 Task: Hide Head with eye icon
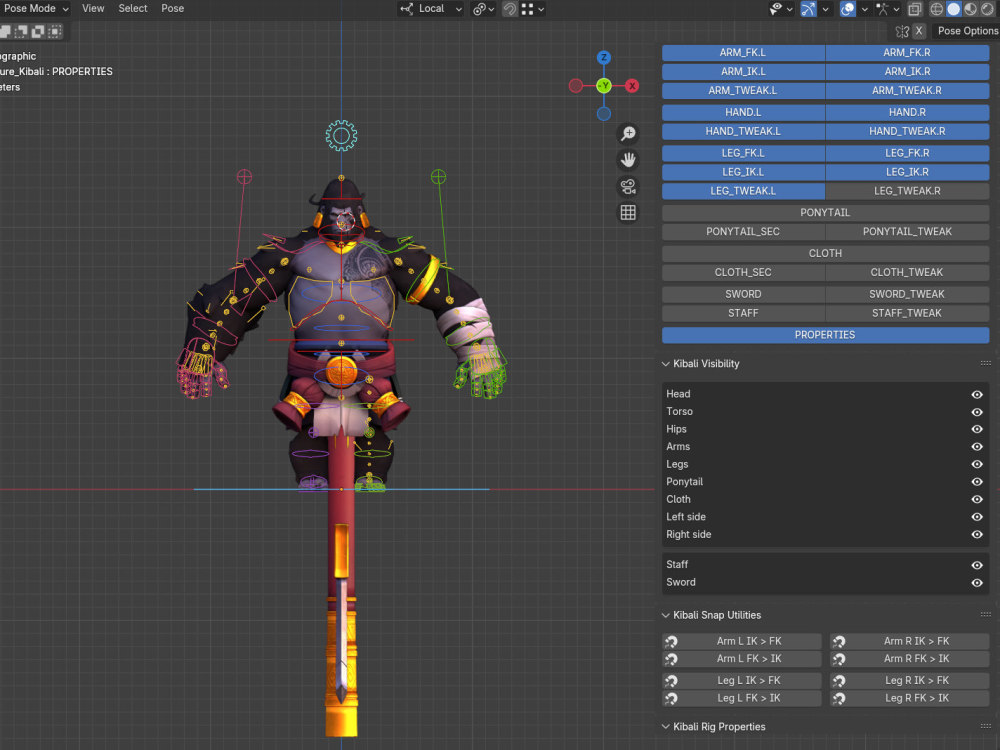[976, 394]
